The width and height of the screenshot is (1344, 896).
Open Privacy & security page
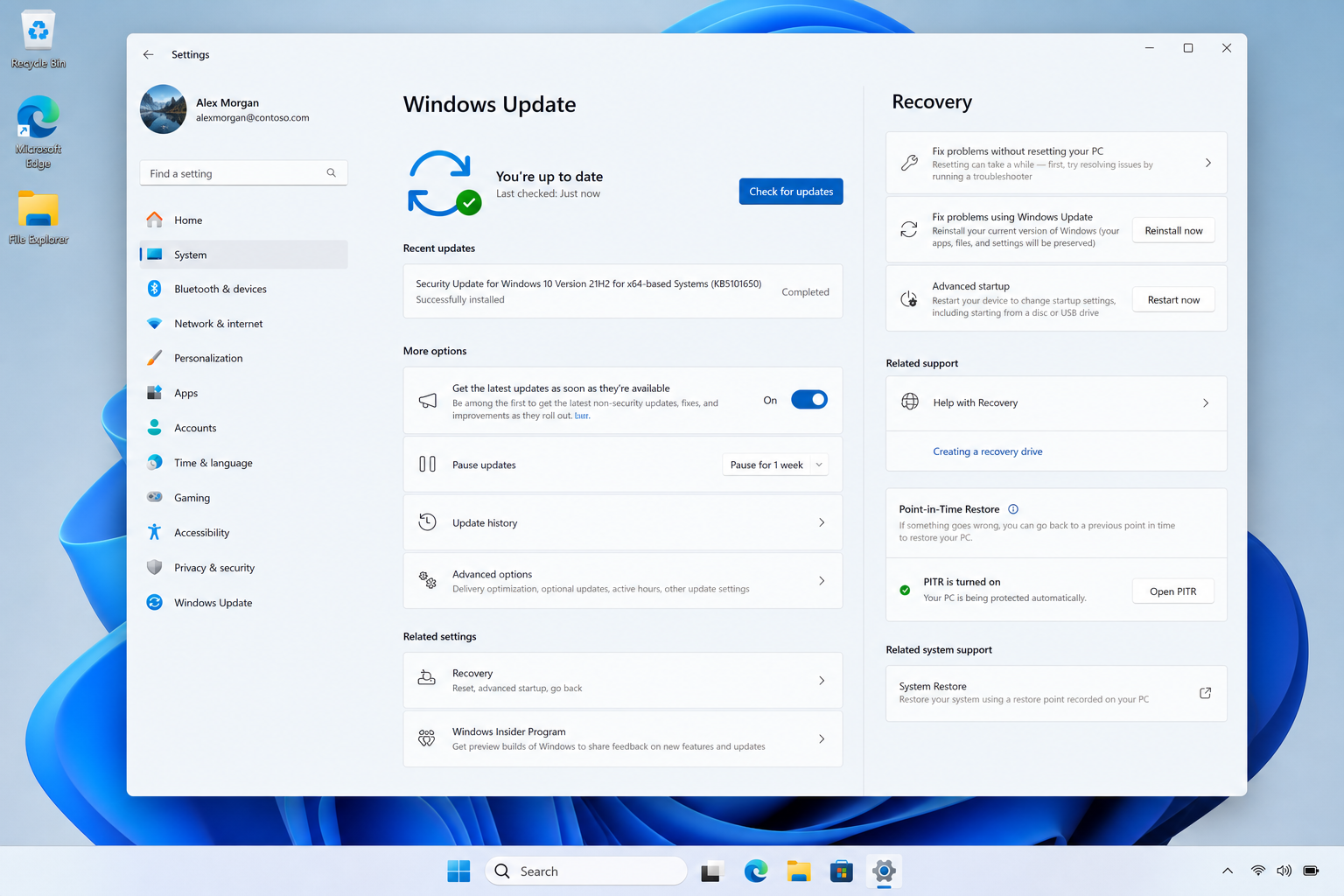(x=244, y=567)
